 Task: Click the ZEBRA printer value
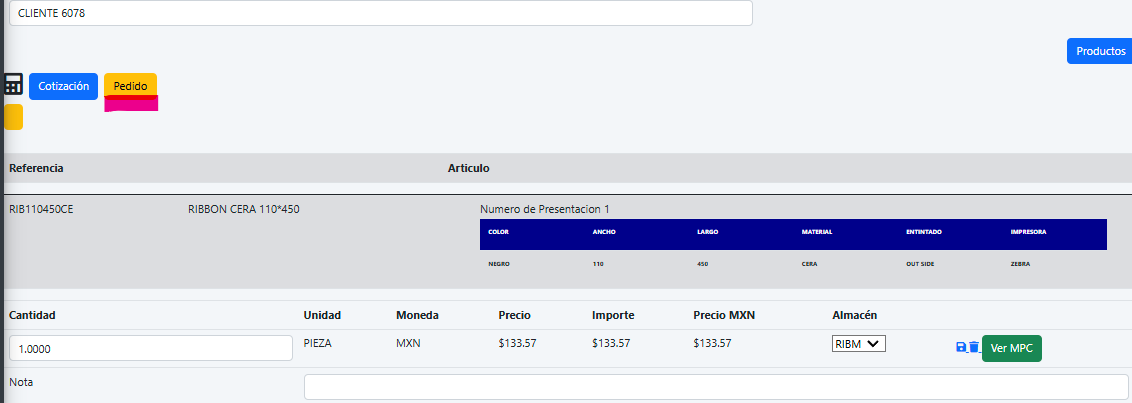[x=1020, y=264]
